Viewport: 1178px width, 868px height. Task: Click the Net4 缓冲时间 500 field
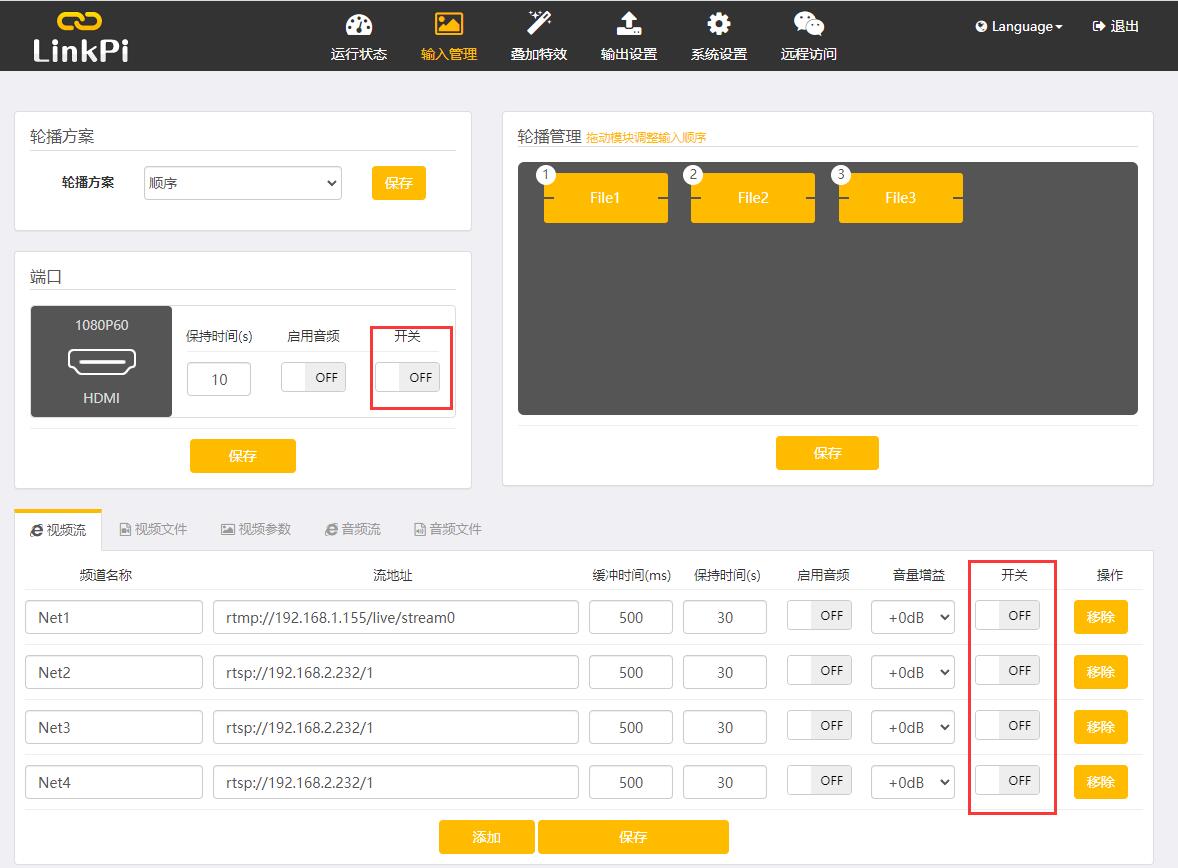click(x=631, y=782)
